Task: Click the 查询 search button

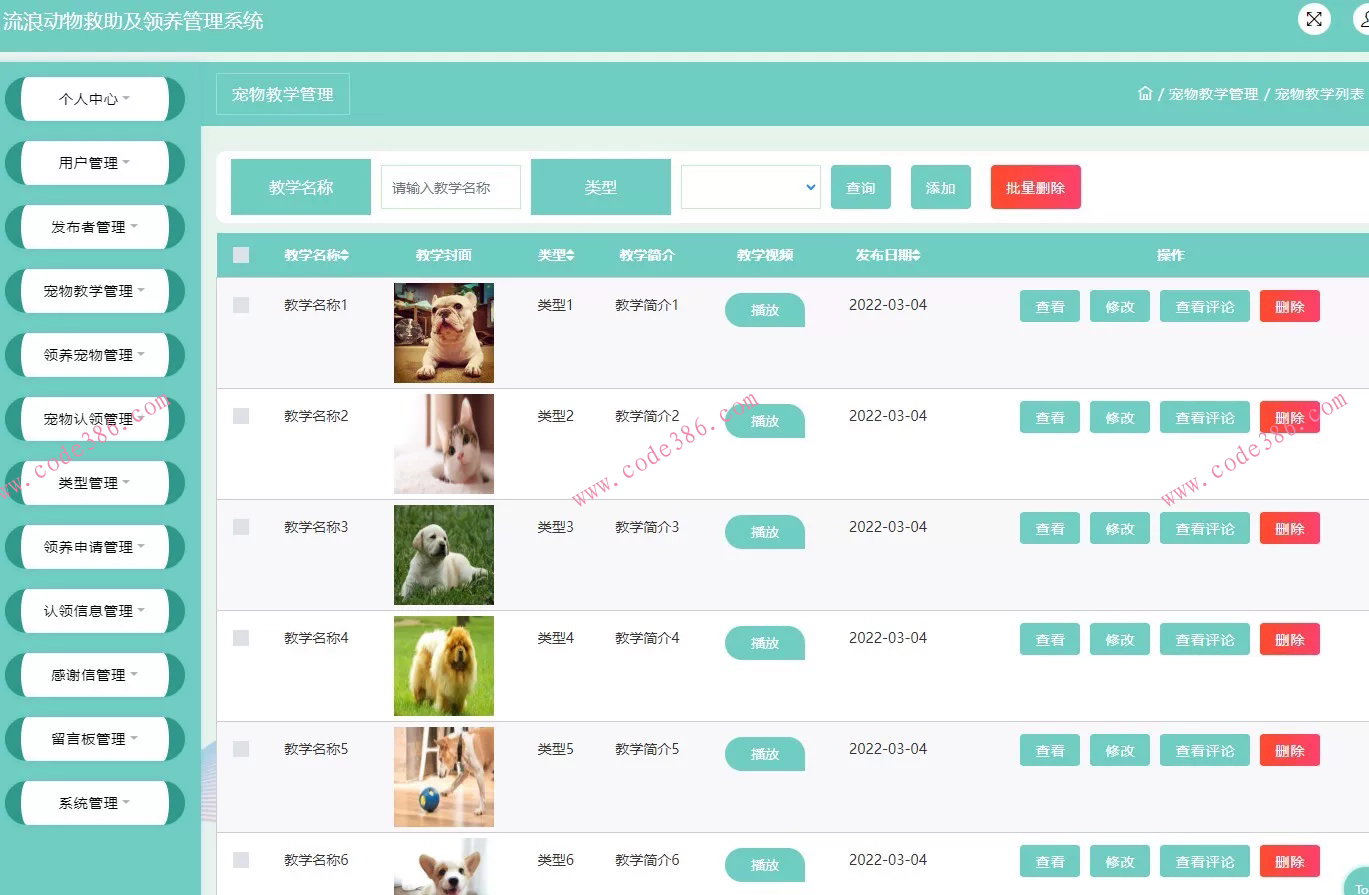Action: point(860,187)
